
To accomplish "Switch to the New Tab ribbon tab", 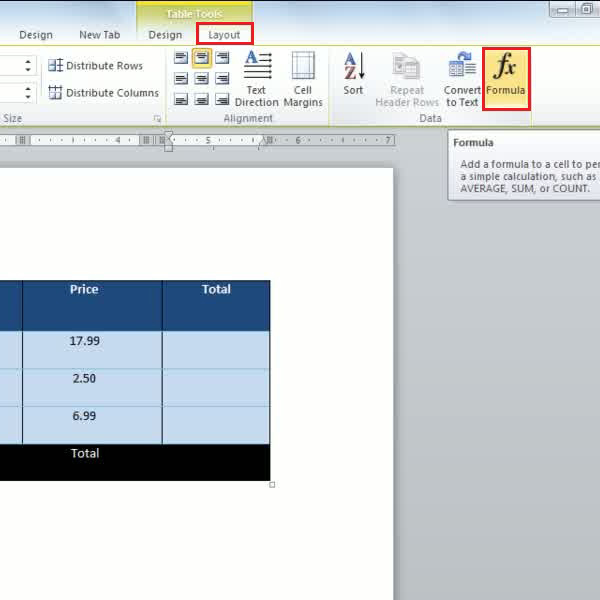I will (x=99, y=35).
